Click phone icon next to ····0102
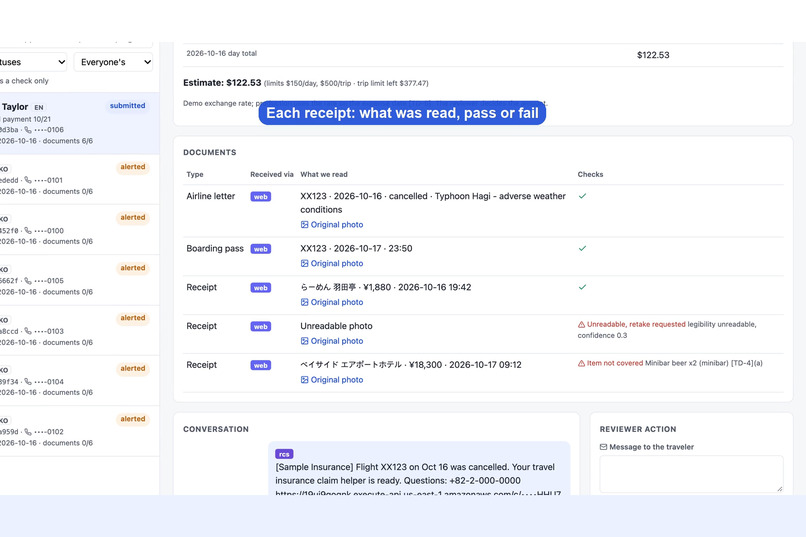Viewport: 806px width, 537px height. (x=28, y=432)
